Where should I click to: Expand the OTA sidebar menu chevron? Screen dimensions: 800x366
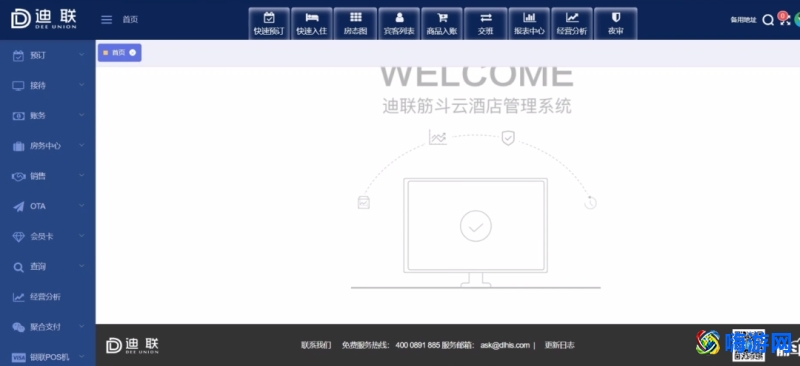point(82,205)
